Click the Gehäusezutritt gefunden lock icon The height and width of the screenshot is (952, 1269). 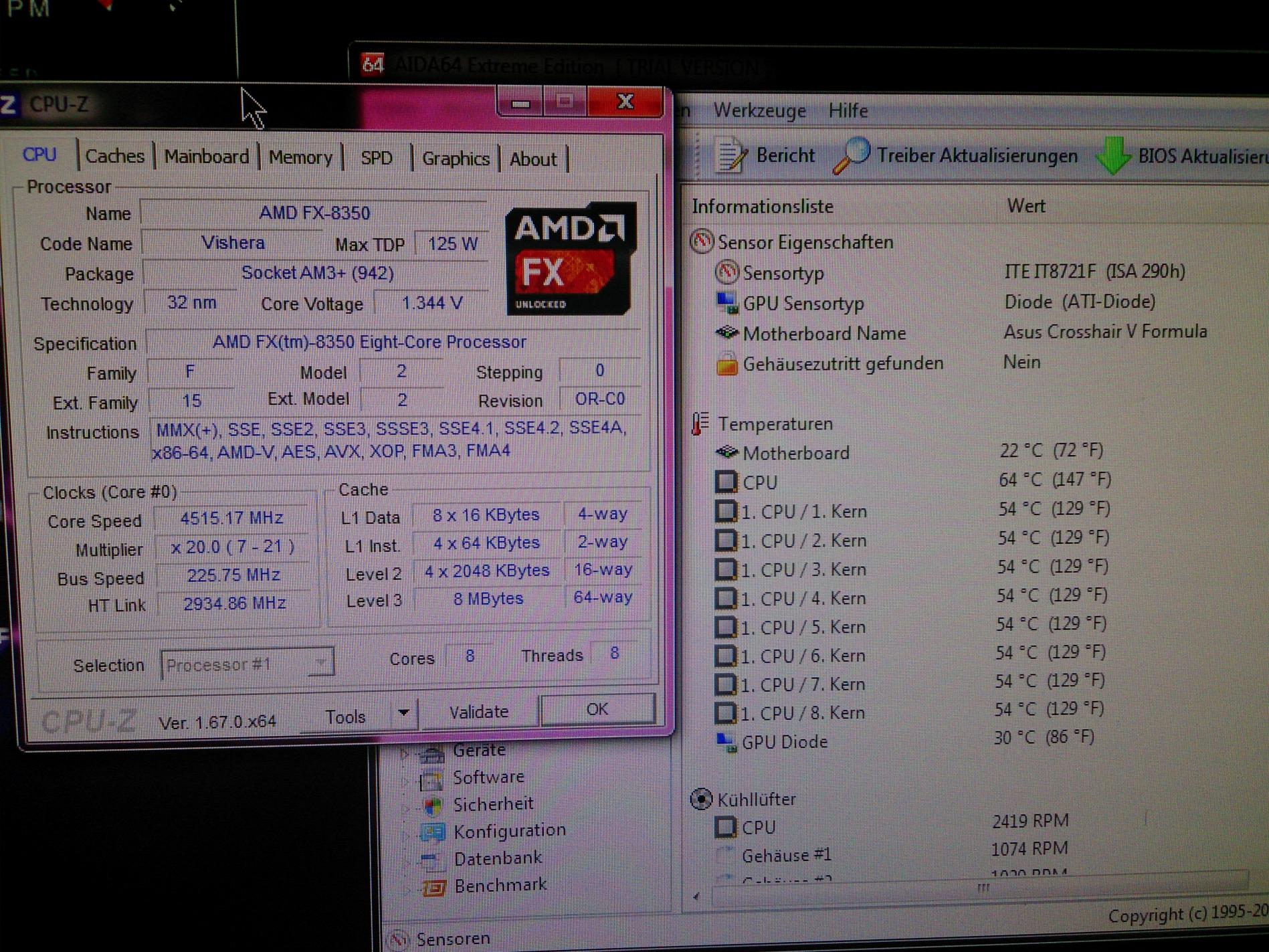(726, 363)
